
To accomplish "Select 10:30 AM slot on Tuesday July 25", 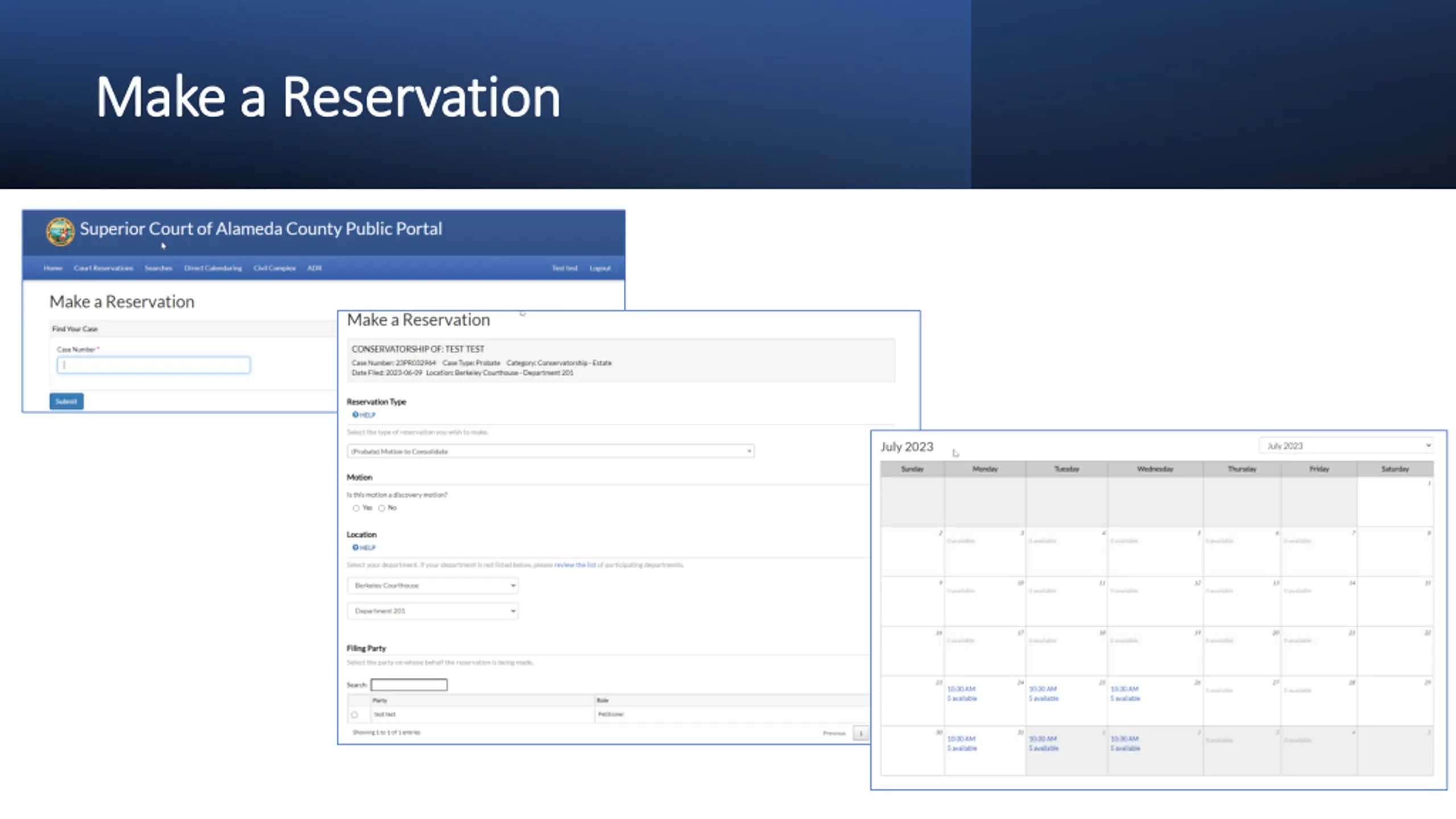I will click(x=1043, y=689).
